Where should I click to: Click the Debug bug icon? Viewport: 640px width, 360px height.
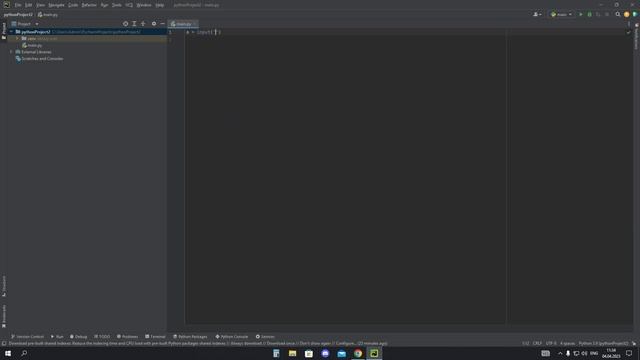coord(589,14)
